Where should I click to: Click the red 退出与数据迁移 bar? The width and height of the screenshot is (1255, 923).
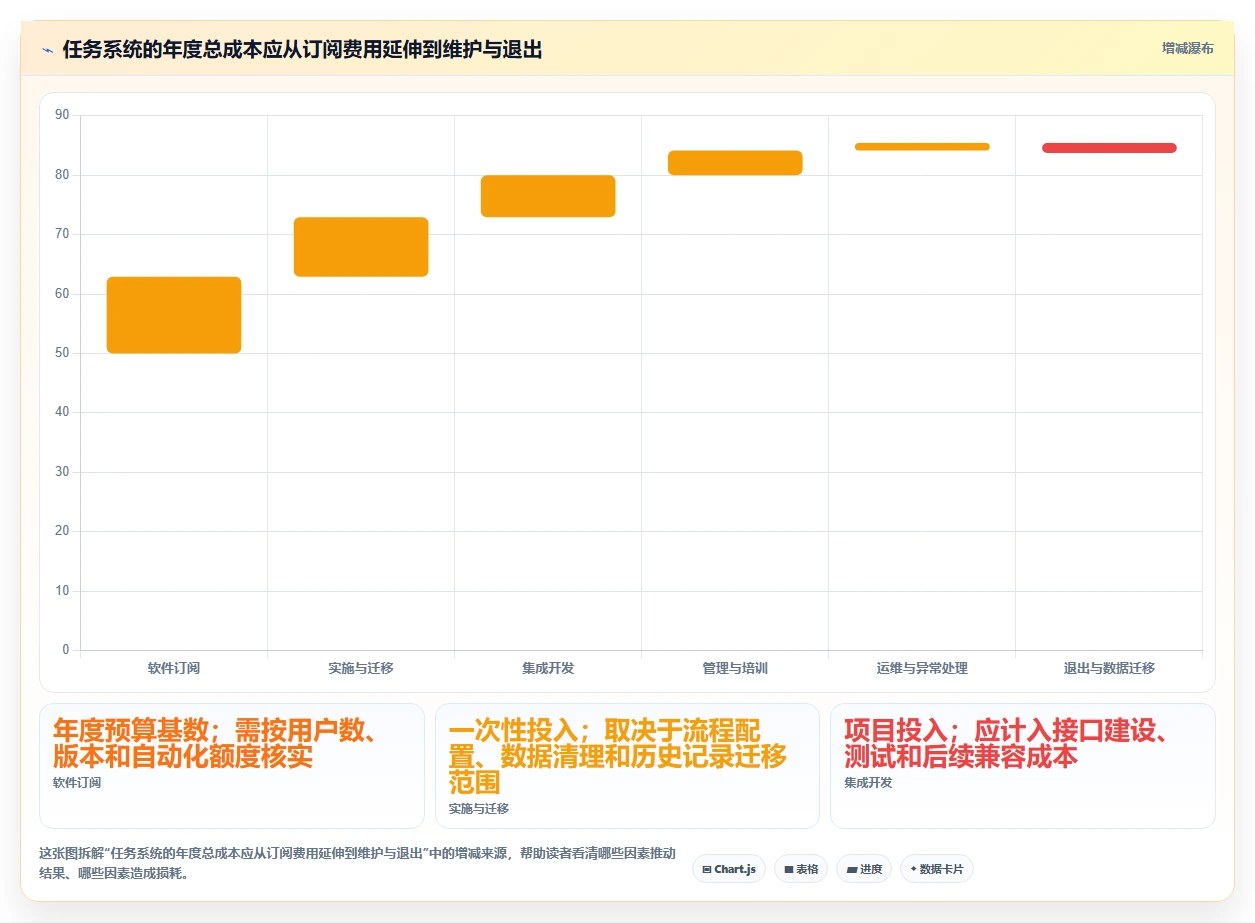[1109, 148]
